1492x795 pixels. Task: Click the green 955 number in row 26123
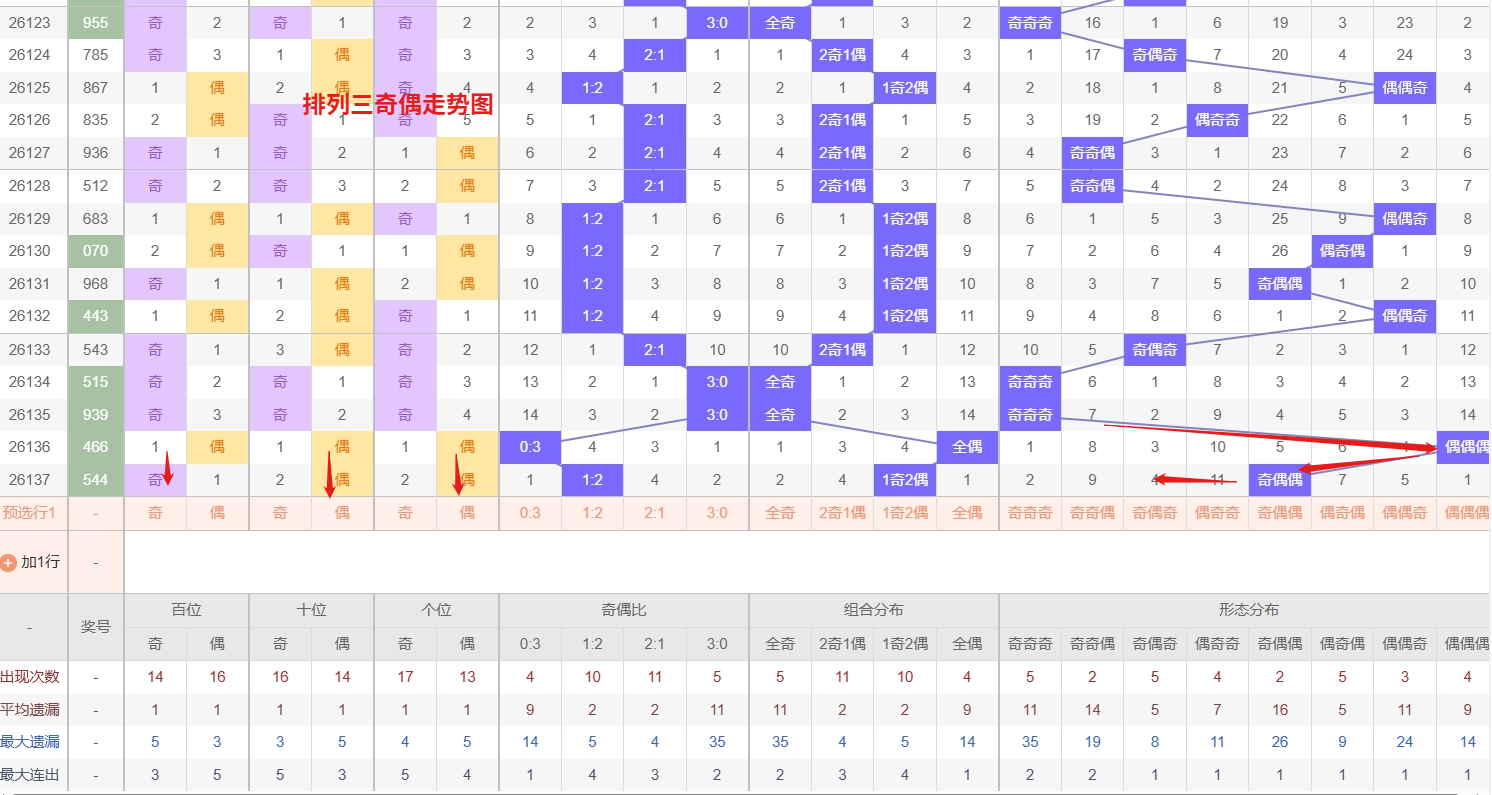tap(96, 23)
